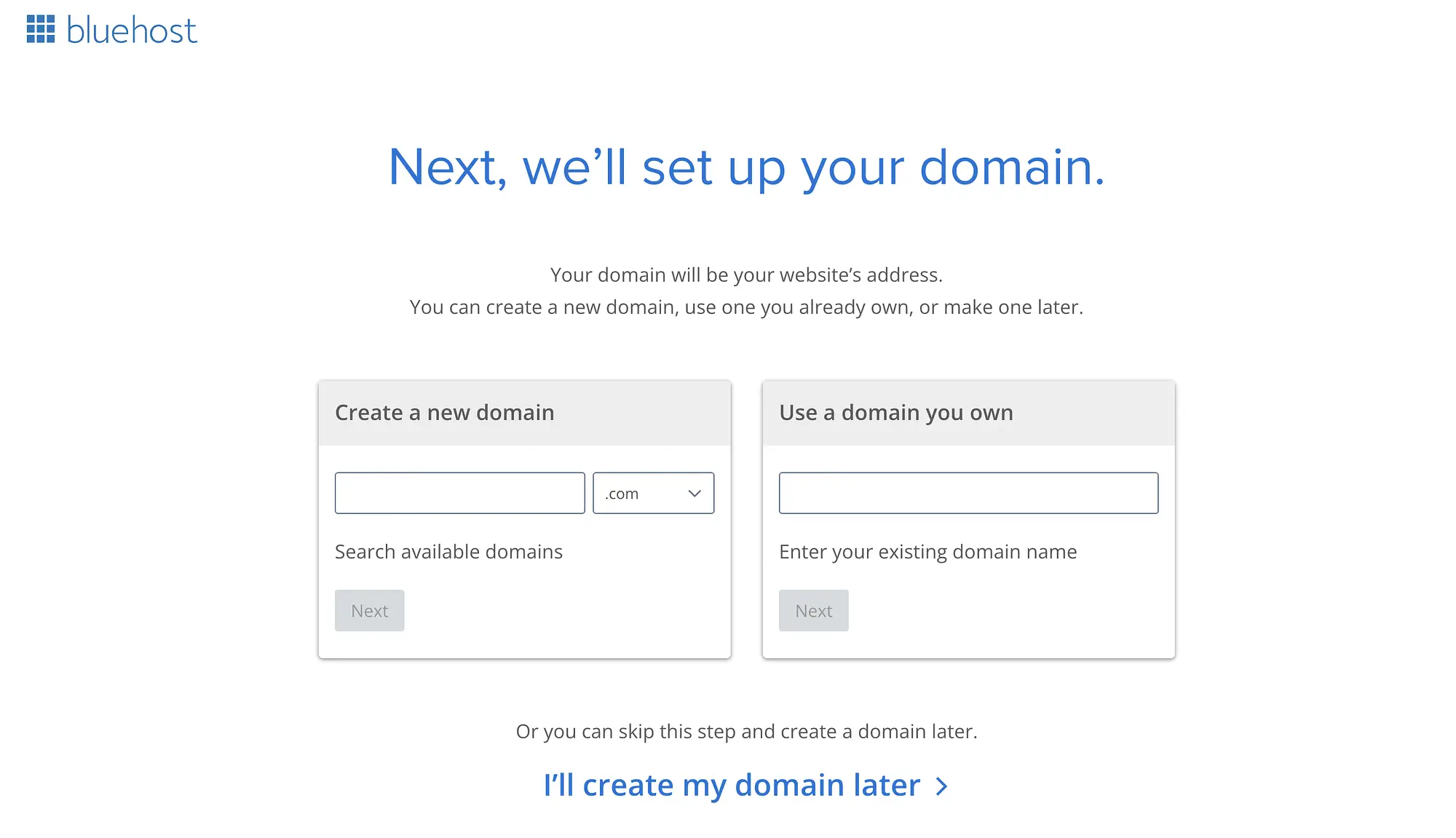Enter existing domain name in right field
Screen dimensions: 1456x838
pyautogui.click(x=968, y=492)
